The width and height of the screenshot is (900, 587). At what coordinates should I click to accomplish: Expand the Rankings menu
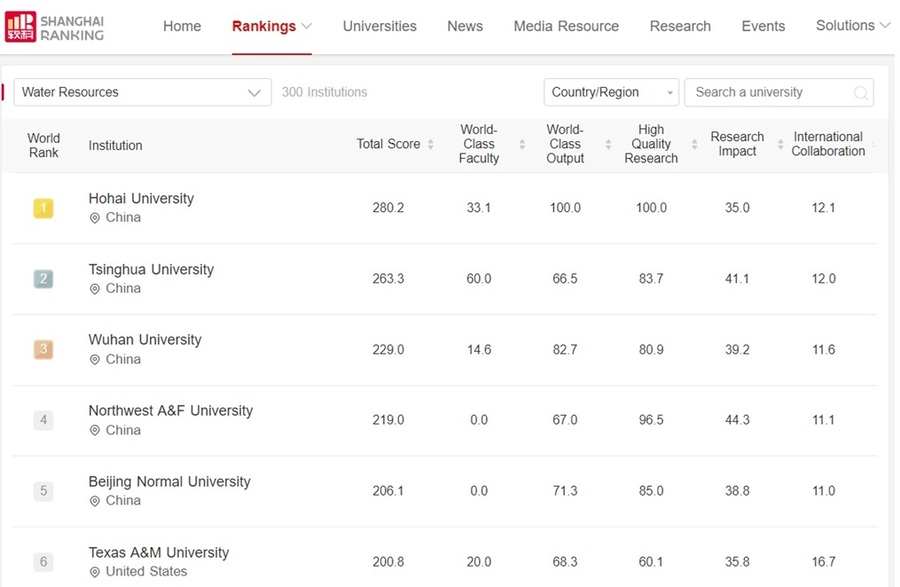point(271,26)
